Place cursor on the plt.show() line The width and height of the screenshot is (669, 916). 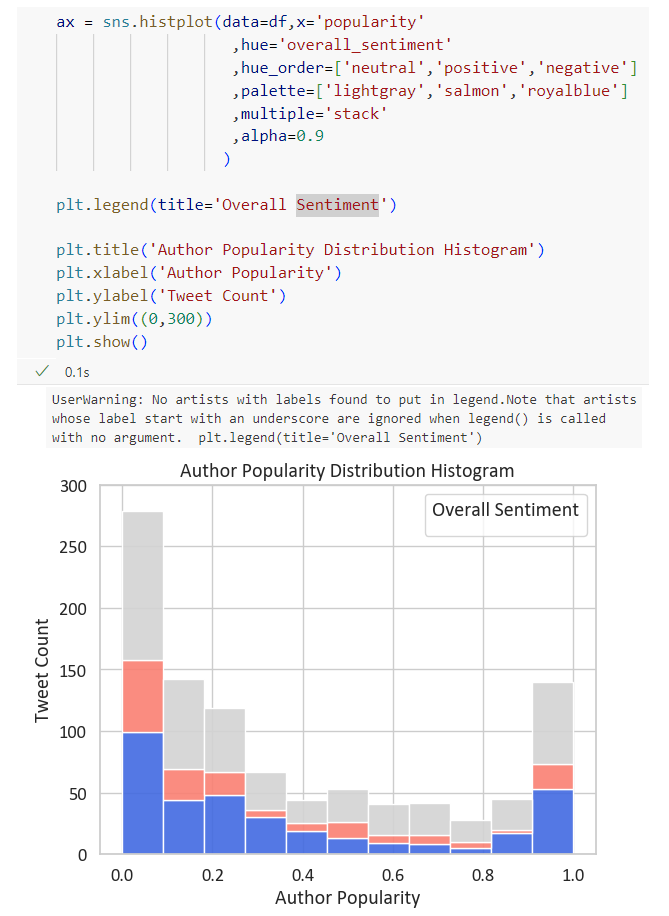(x=101, y=341)
